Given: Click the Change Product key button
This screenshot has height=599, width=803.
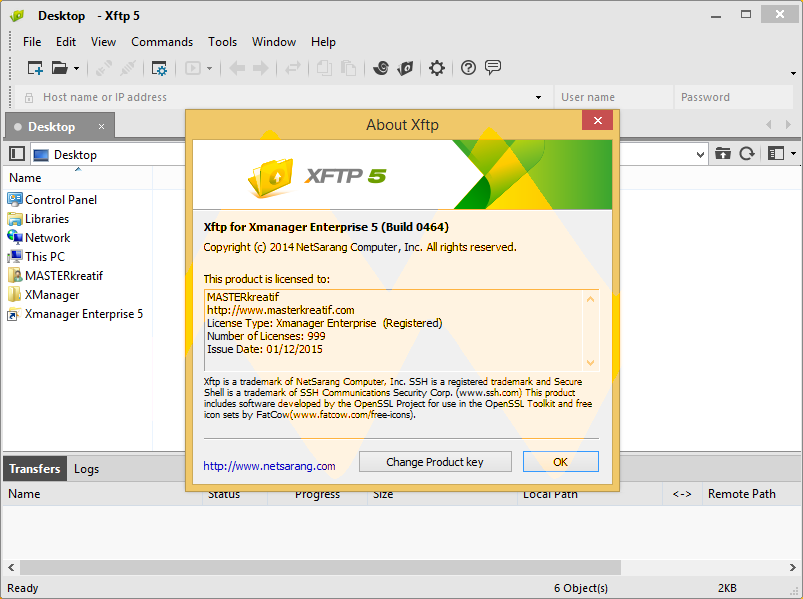Looking at the screenshot, I should (435, 462).
